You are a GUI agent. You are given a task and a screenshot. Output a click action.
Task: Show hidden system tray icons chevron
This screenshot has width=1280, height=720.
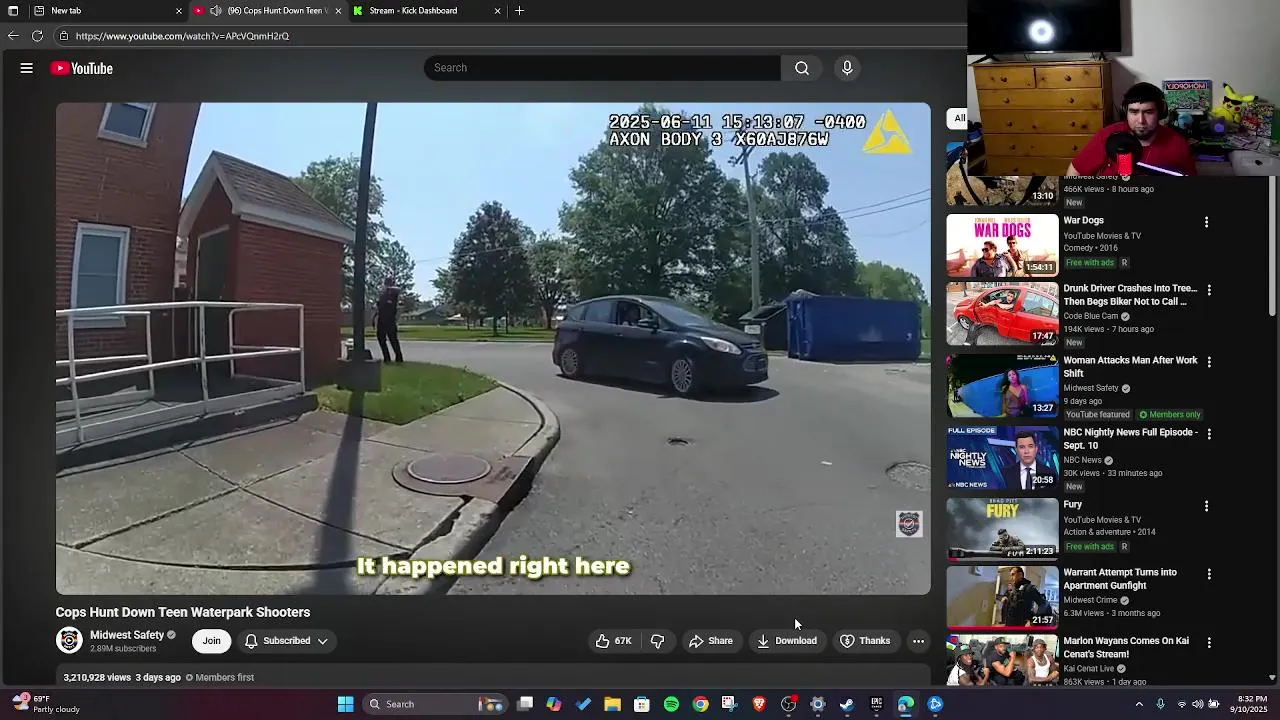pyautogui.click(x=1138, y=704)
